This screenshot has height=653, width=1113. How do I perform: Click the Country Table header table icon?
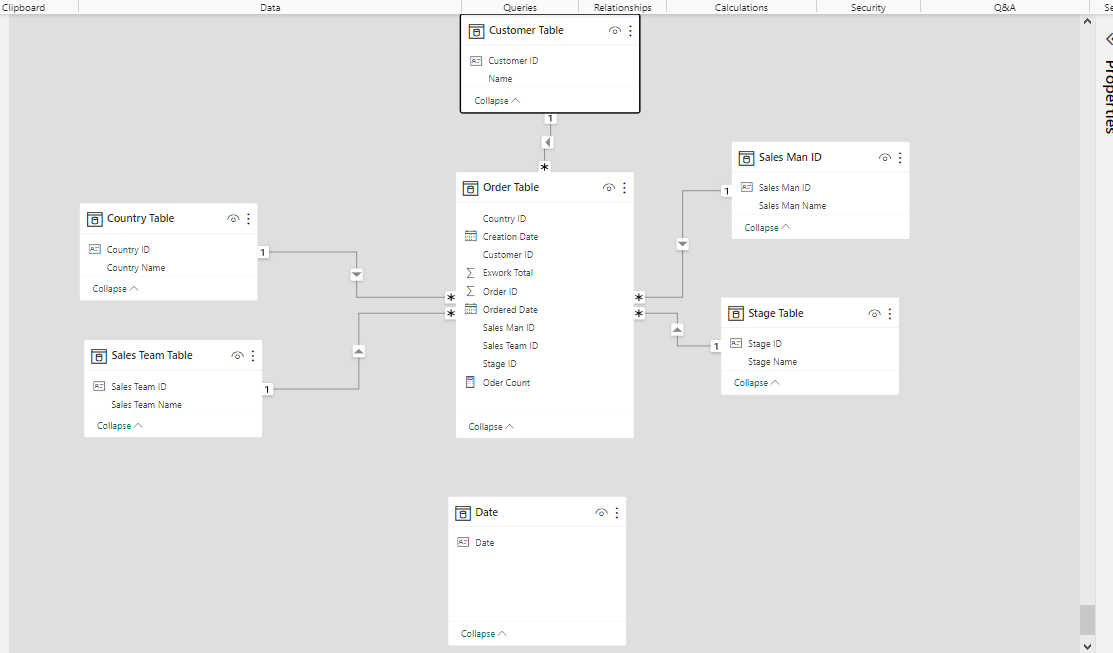coord(94,219)
